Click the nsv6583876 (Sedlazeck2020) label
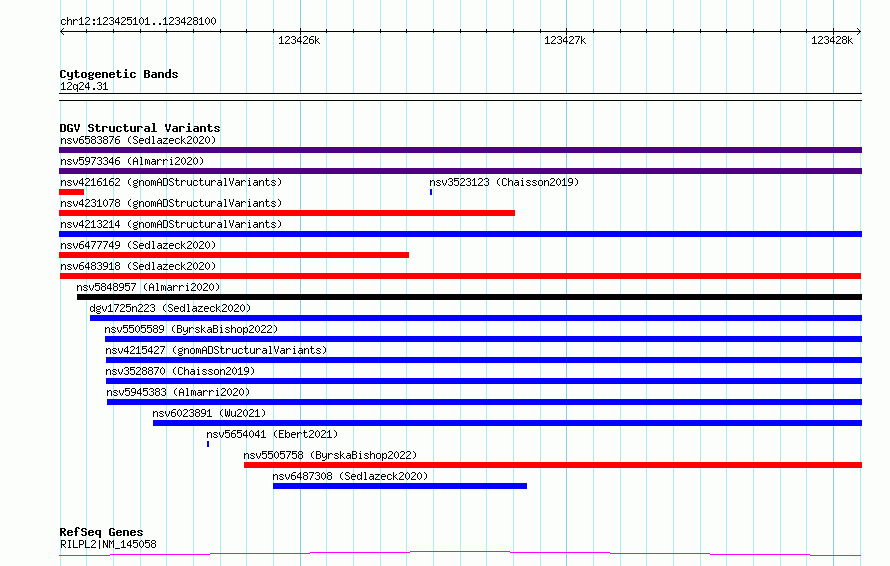The height and width of the screenshot is (566, 890). click(x=138, y=140)
